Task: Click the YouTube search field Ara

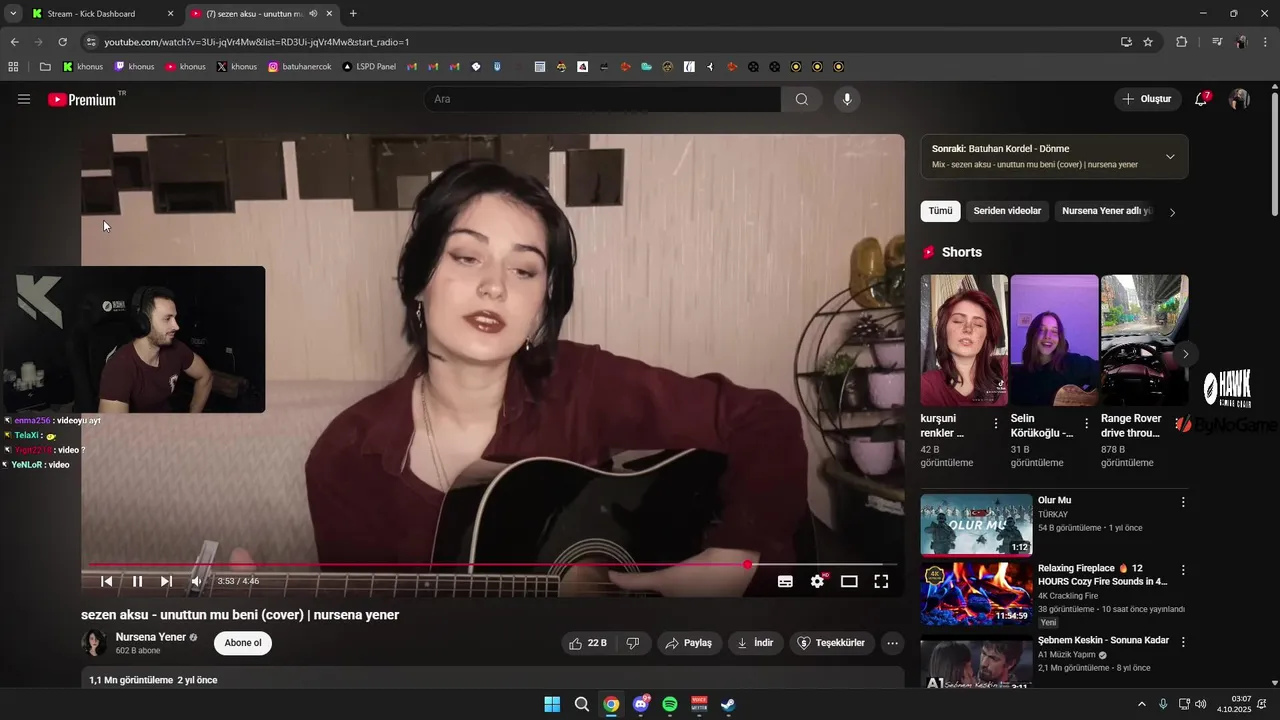Action: 603,99
